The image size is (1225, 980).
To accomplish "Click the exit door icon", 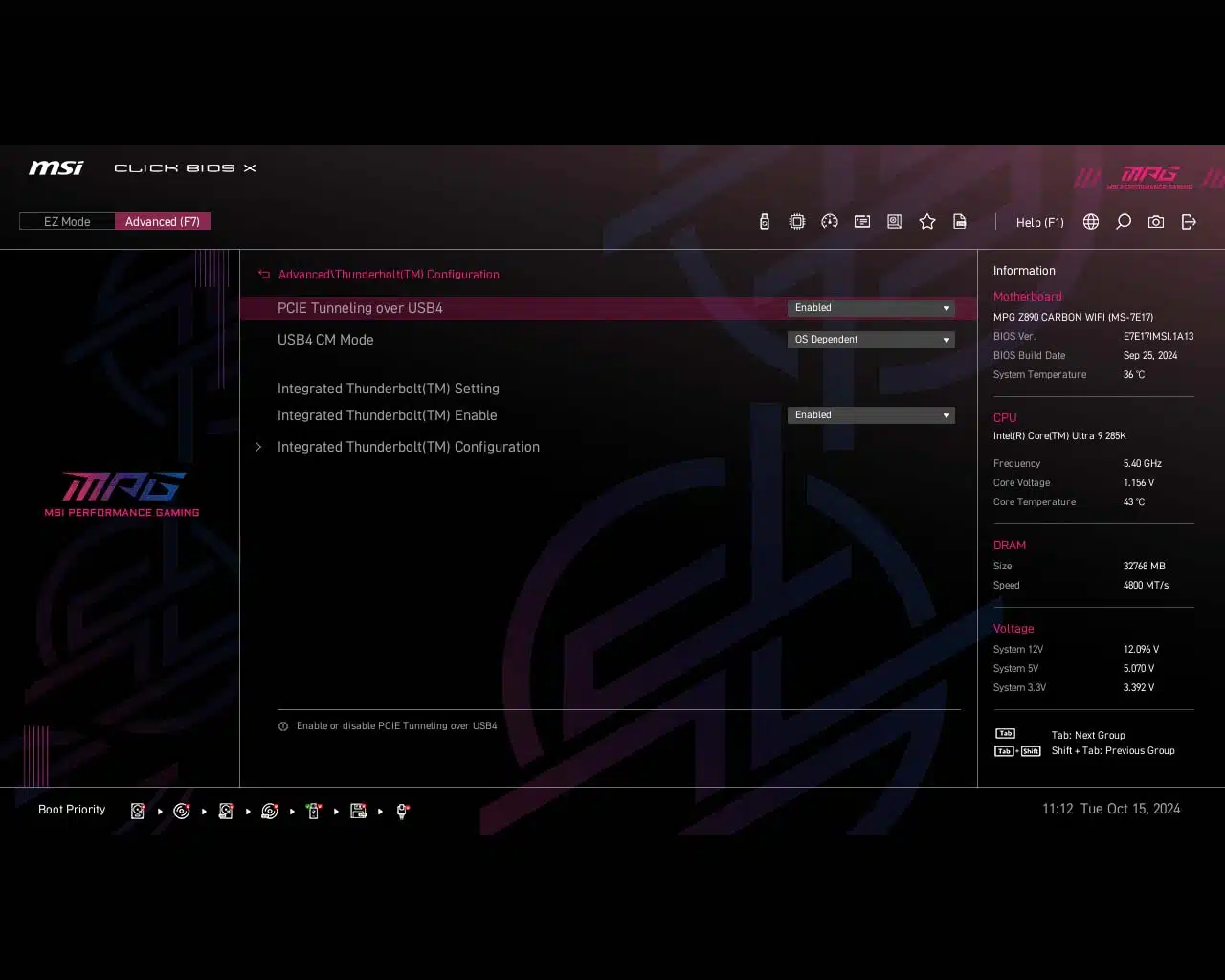I will coord(1189,222).
